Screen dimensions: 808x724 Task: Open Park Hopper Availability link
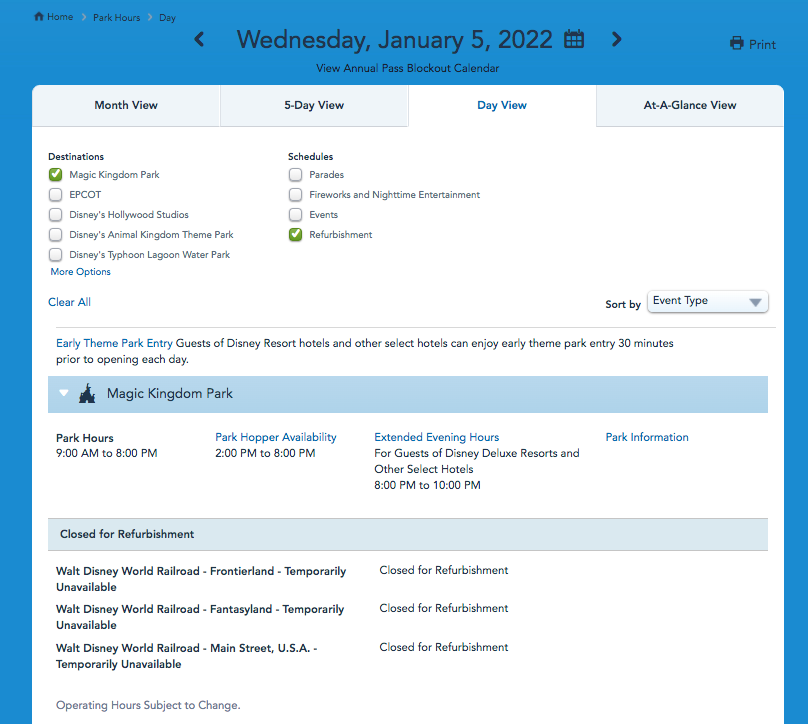(x=276, y=437)
